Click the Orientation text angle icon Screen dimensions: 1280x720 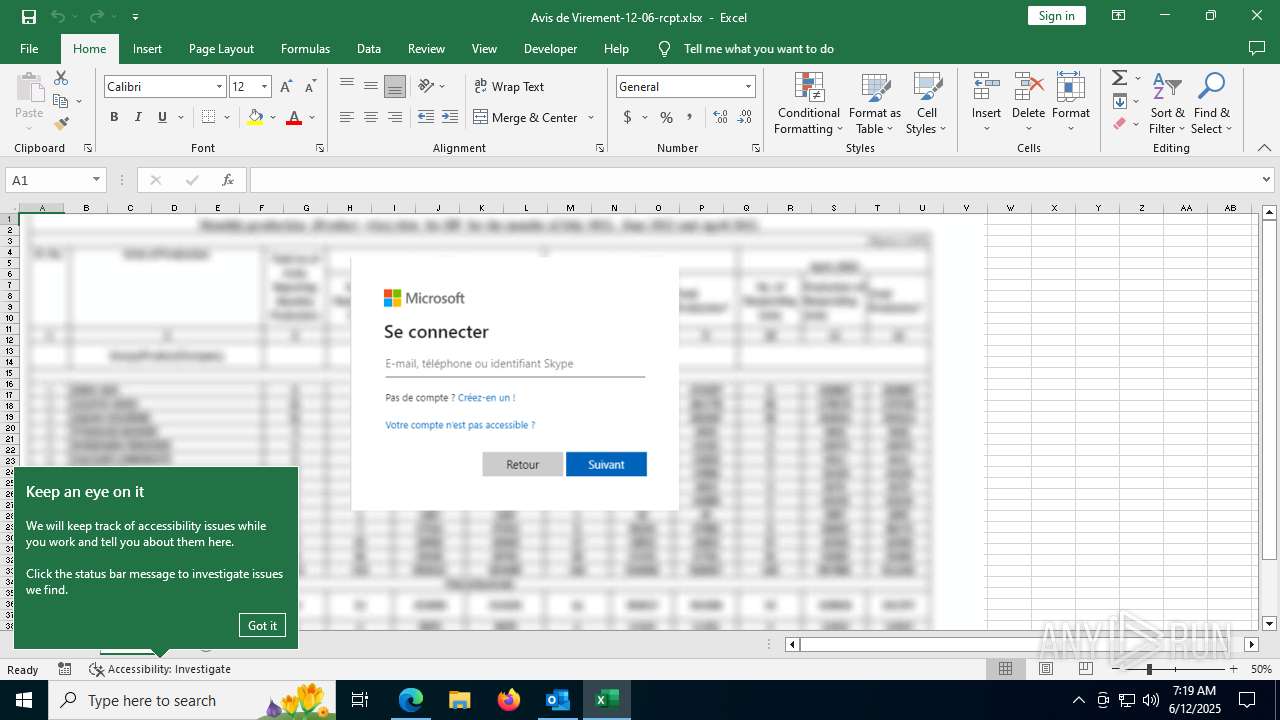427,86
